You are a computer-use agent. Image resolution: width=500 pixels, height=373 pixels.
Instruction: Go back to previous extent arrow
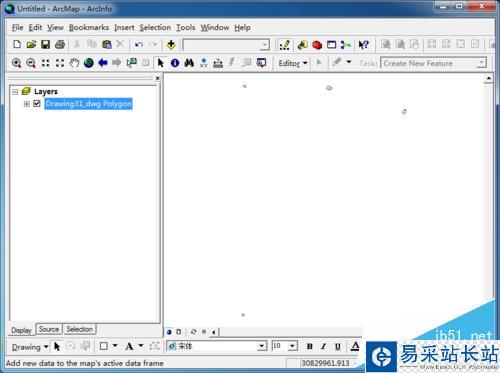tap(103, 63)
